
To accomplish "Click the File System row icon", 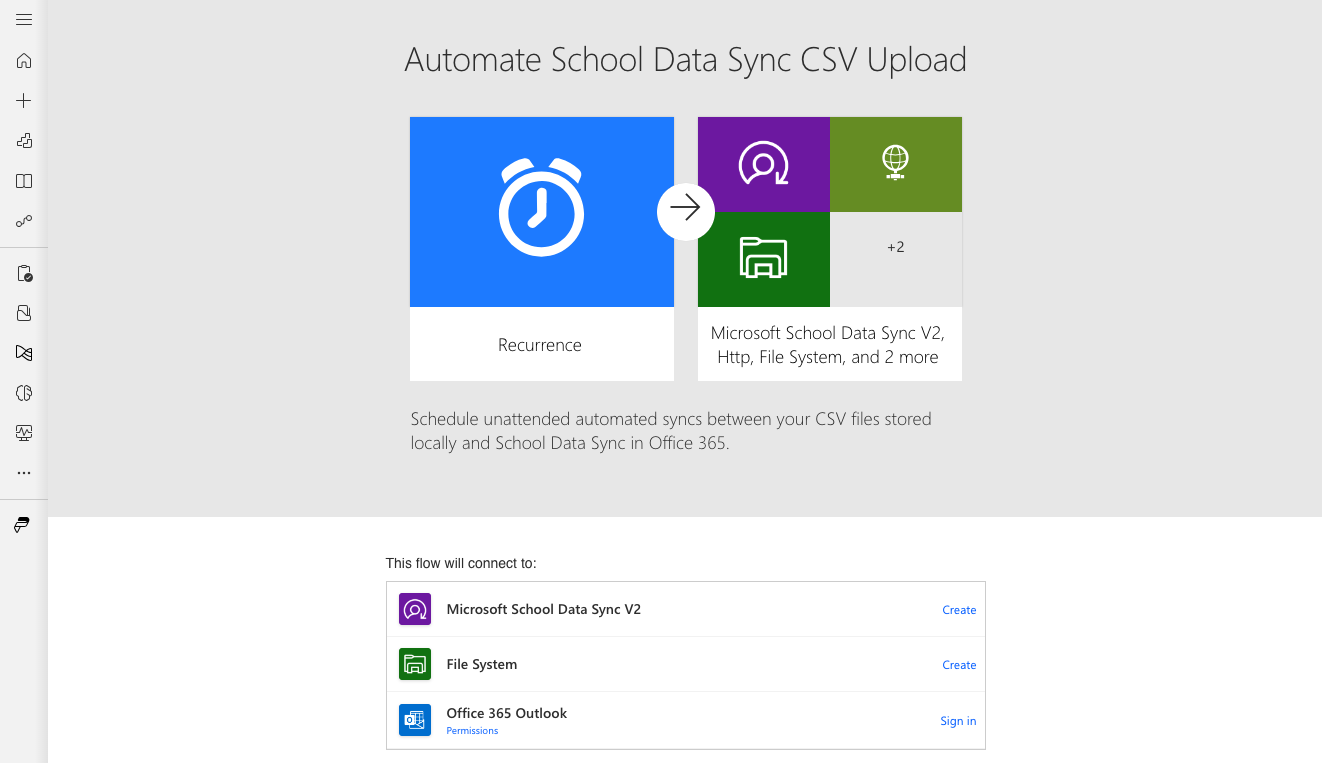I will pos(415,664).
